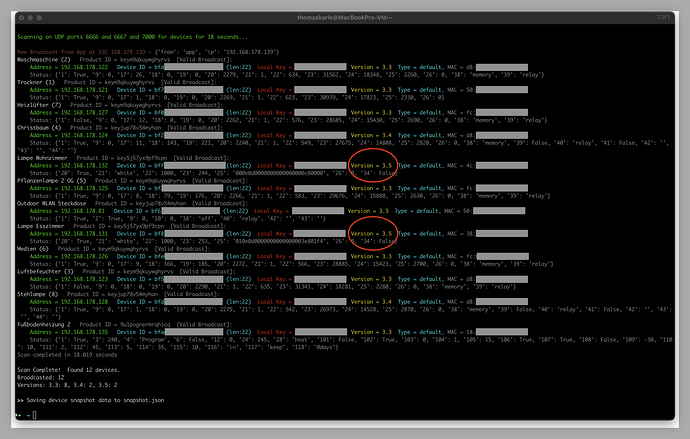The image size is (690, 439).
Task: Click the address 192.168.178.125
Action: tap(84, 188)
